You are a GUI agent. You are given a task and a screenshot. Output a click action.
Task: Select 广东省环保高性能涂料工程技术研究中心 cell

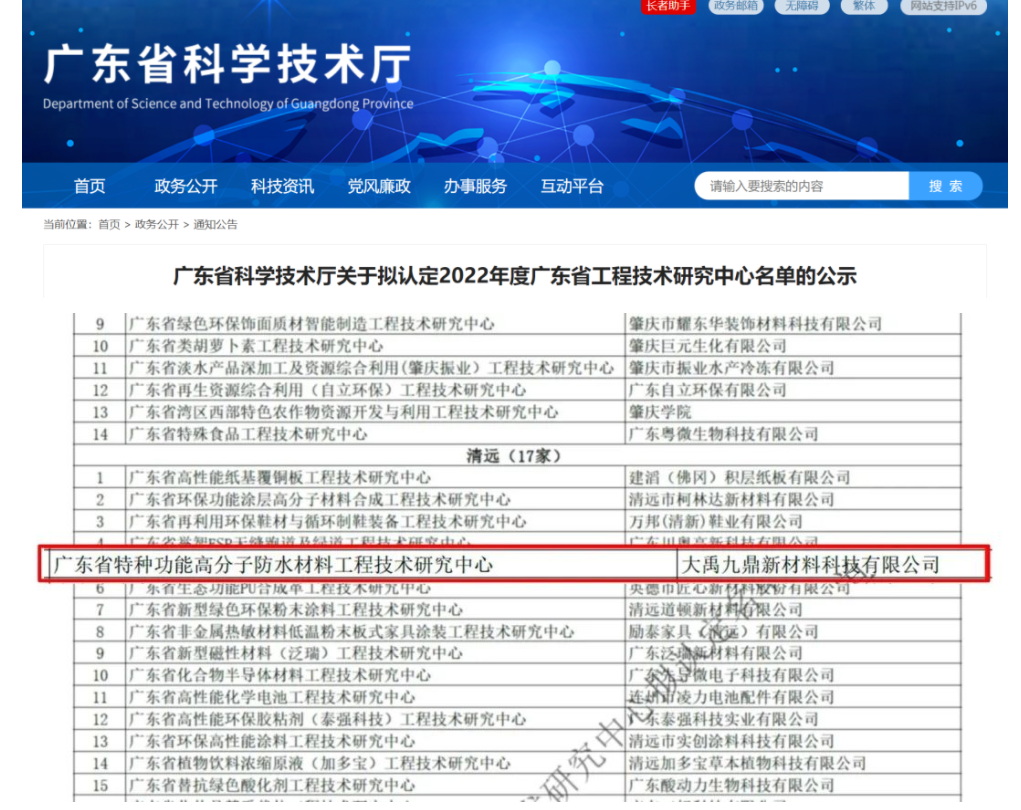pos(375,742)
